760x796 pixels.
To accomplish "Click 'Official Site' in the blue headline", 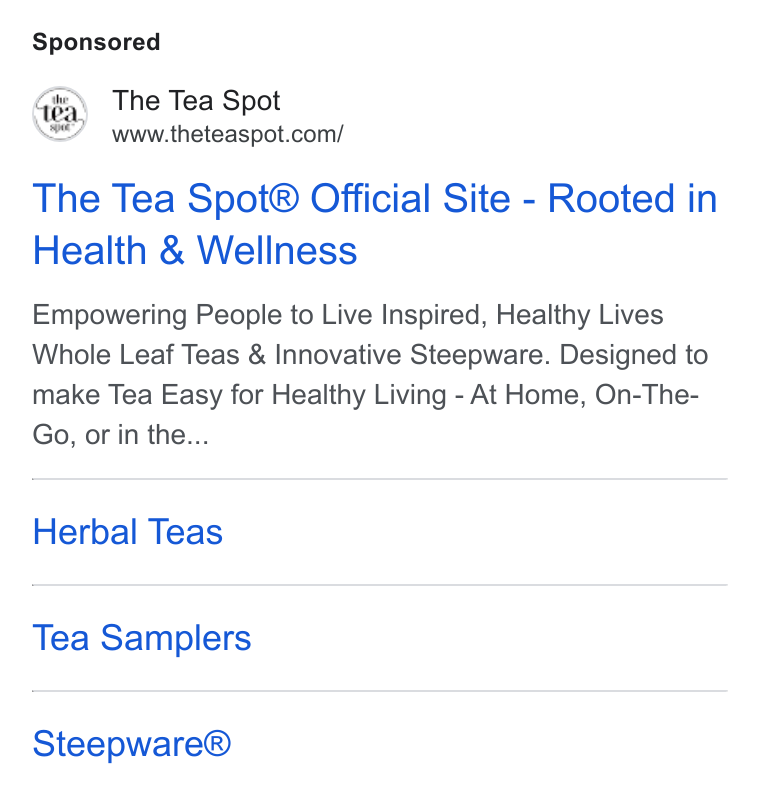I will [410, 198].
